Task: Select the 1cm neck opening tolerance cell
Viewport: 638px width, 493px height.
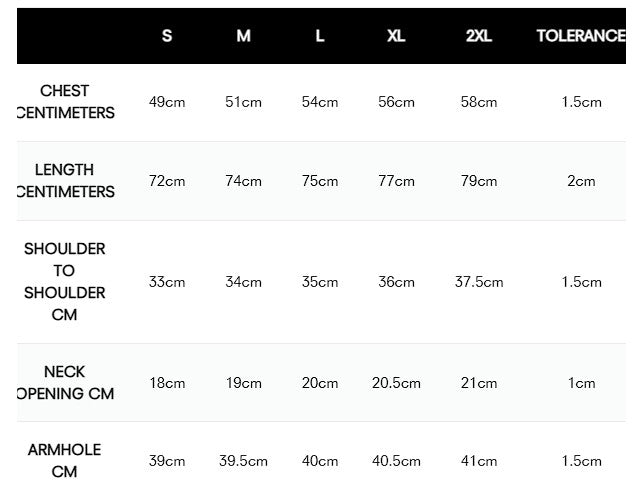Action: pyautogui.click(x=581, y=383)
